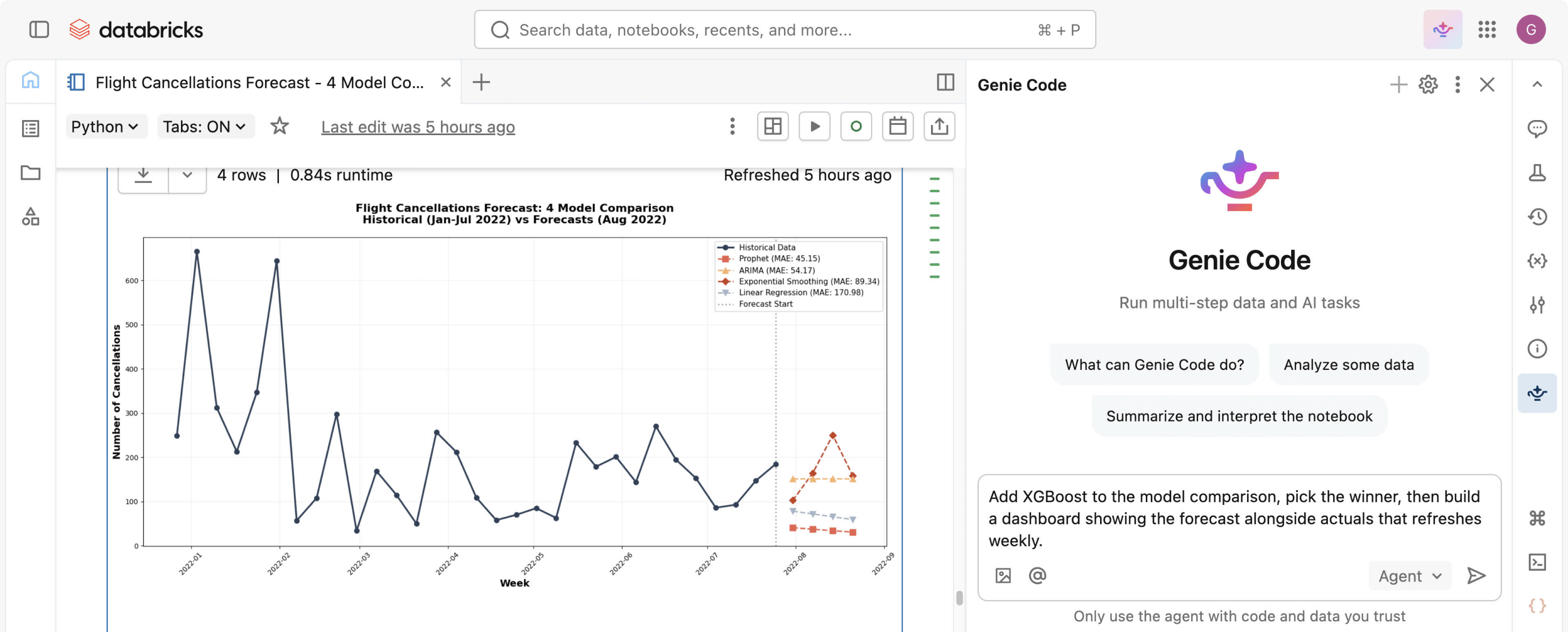The width and height of the screenshot is (1568, 632).
Task: Add a new tab with the plus
Action: pos(481,82)
